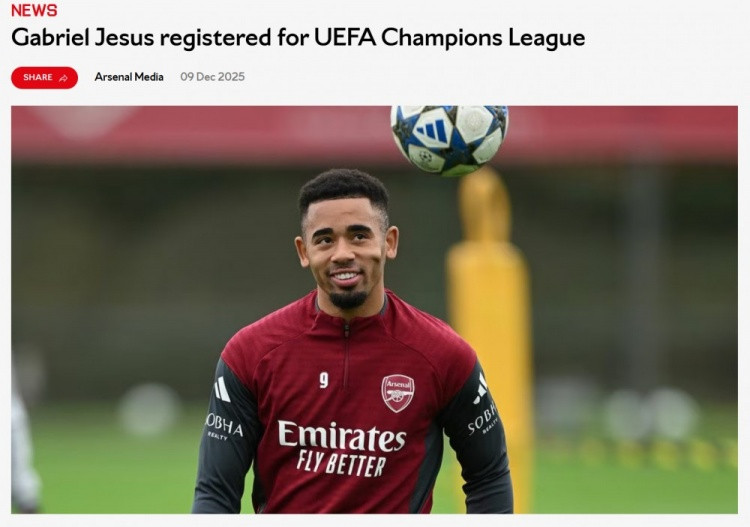Click the Sobha logo on the right sleeve

point(483,419)
